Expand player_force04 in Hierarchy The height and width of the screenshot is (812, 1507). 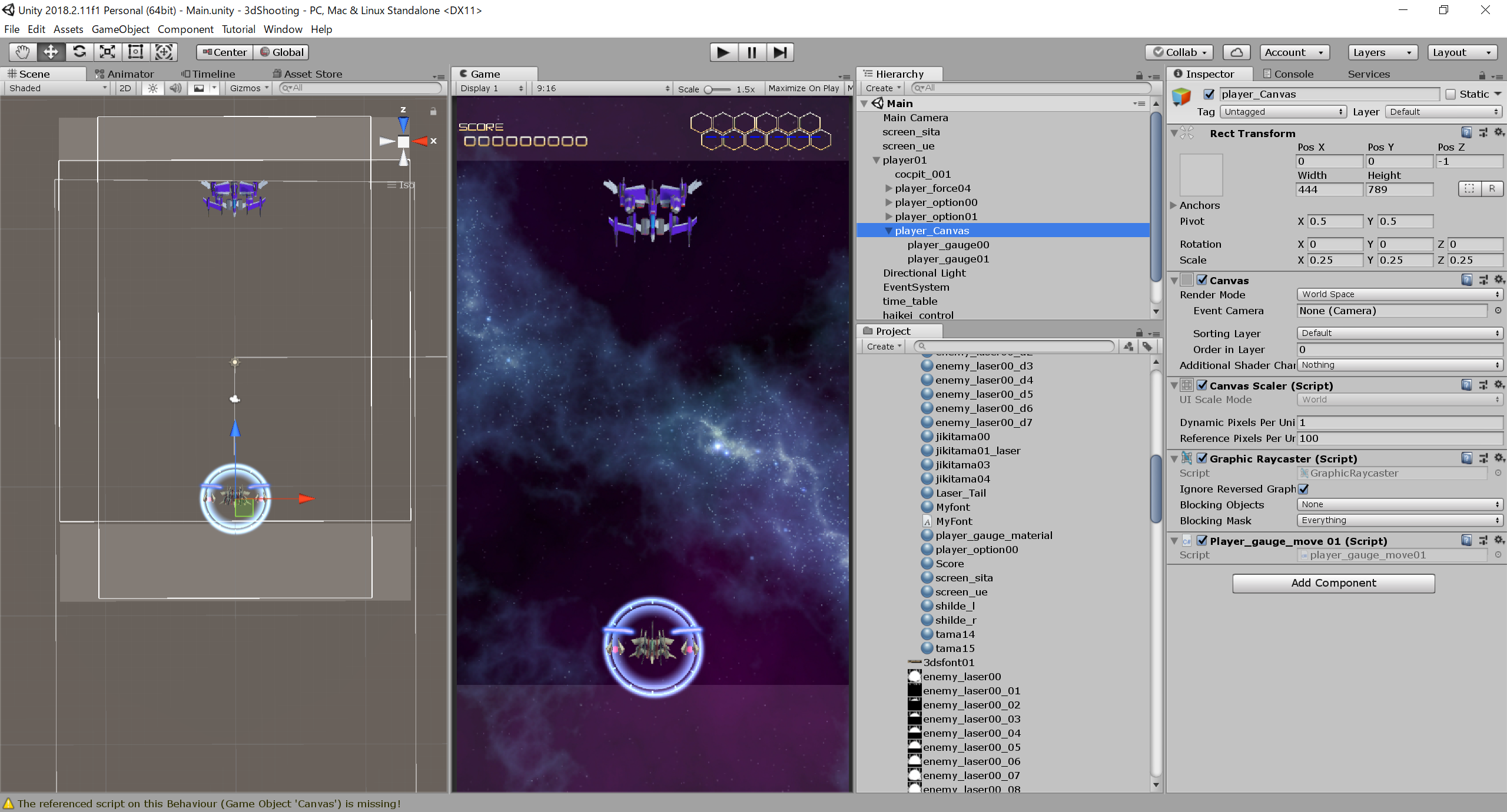888,188
